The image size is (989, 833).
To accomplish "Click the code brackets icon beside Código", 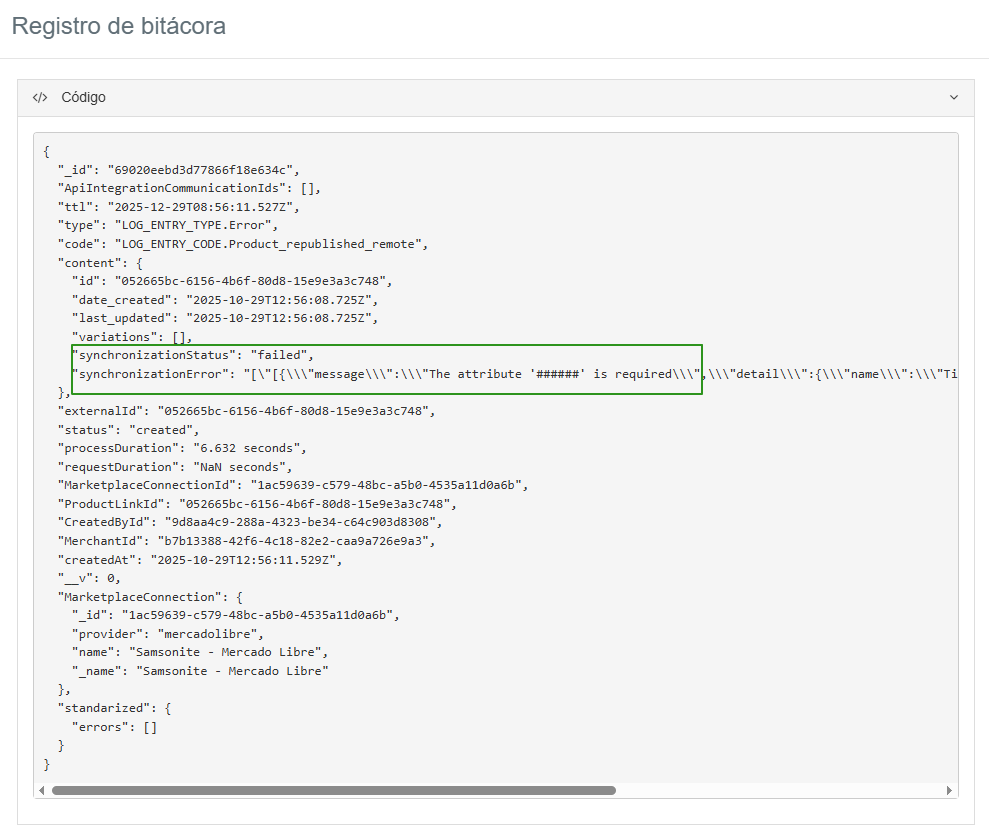I will (40, 97).
